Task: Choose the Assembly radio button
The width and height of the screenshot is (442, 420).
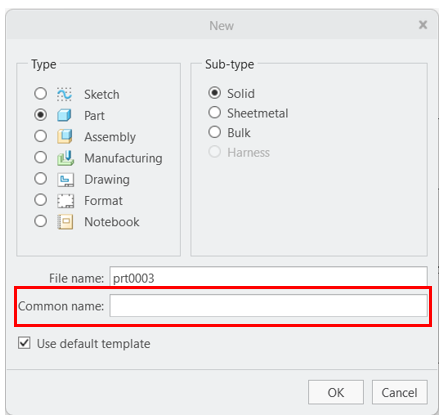Action: tap(40, 136)
